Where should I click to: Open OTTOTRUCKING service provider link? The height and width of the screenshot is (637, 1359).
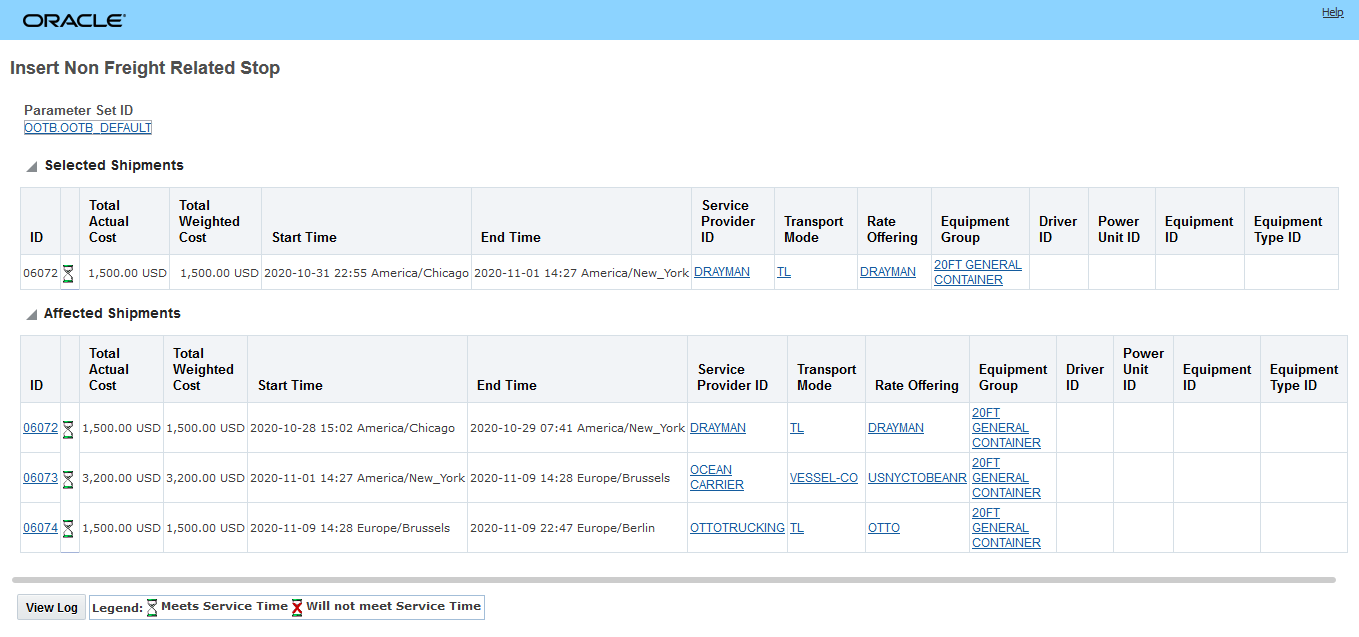(x=737, y=528)
